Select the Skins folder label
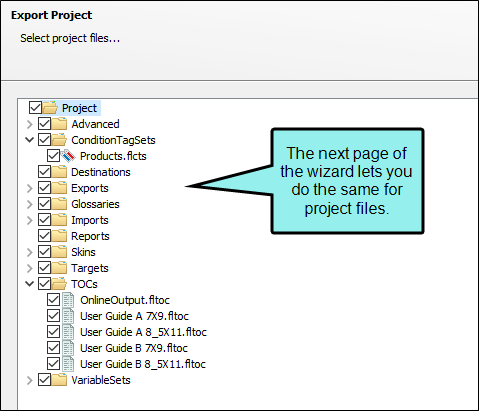Viewport: 479px width, 411px height. 83,252
